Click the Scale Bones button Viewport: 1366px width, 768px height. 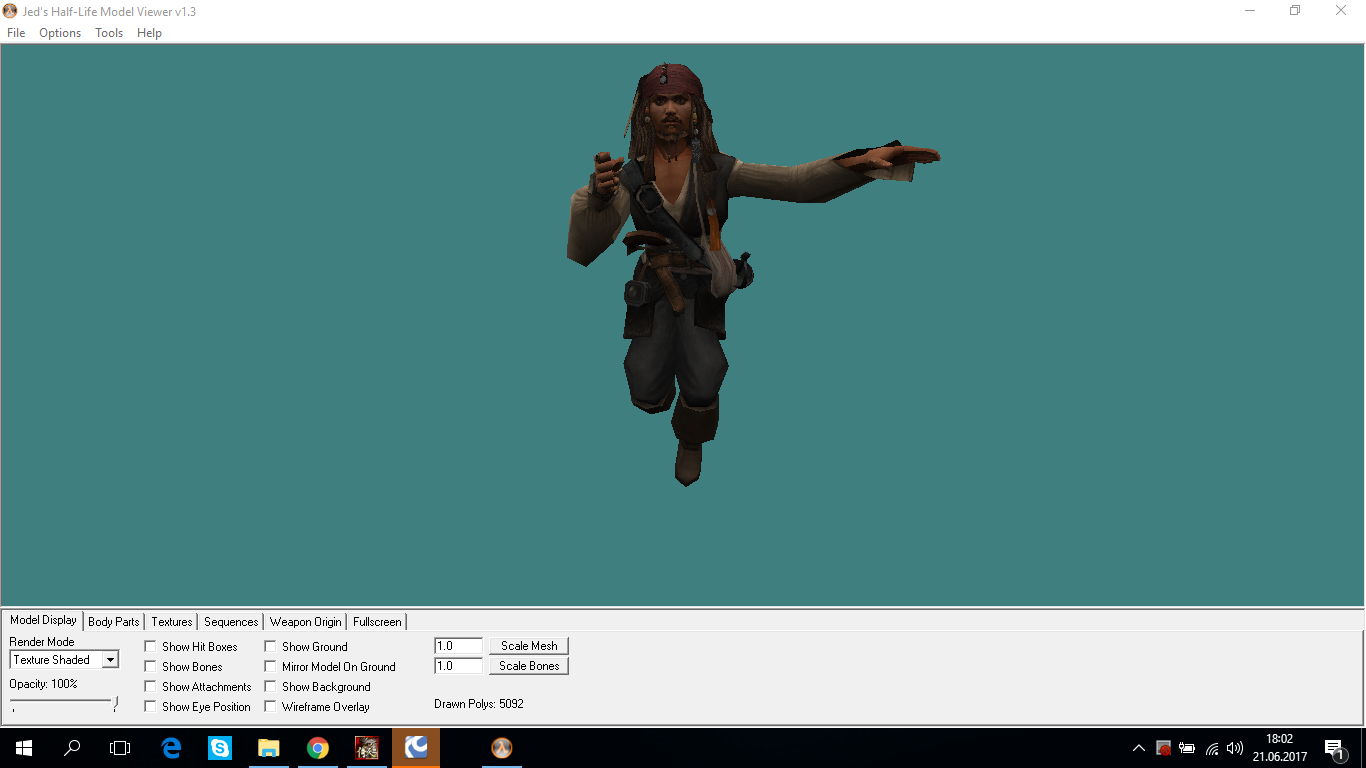click(x=529, y=666)
